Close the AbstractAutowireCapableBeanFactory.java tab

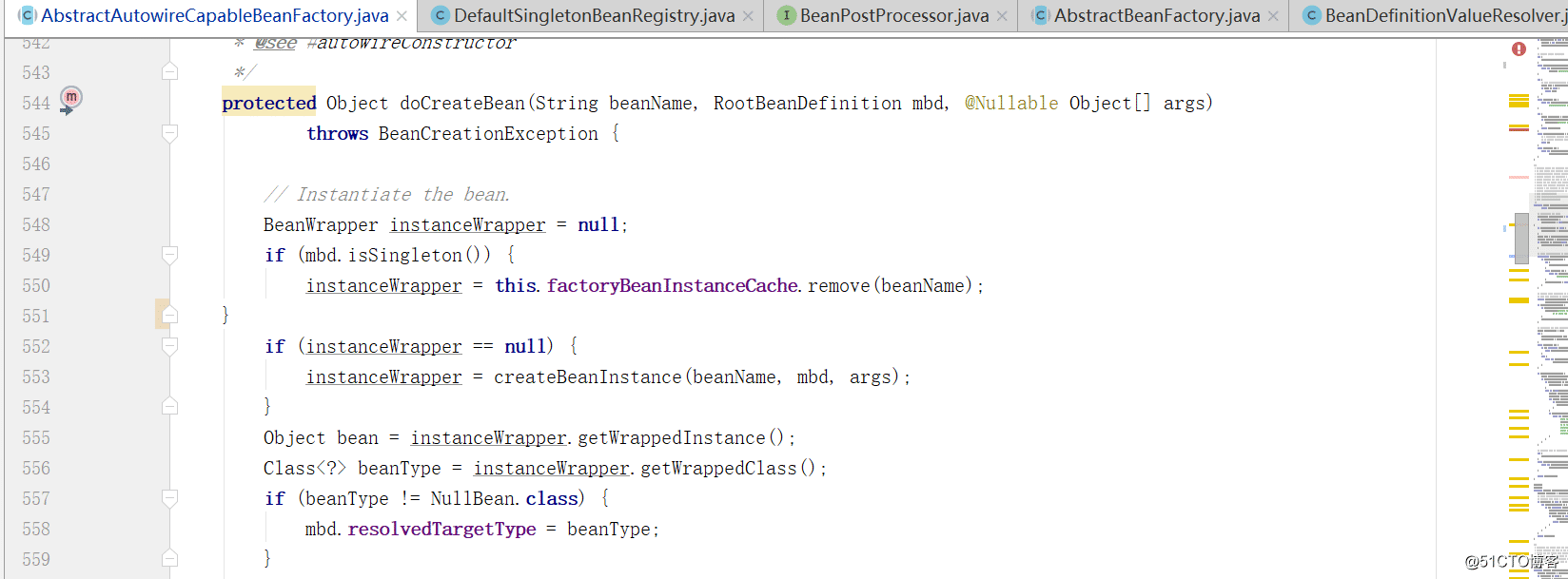(402, 16)
